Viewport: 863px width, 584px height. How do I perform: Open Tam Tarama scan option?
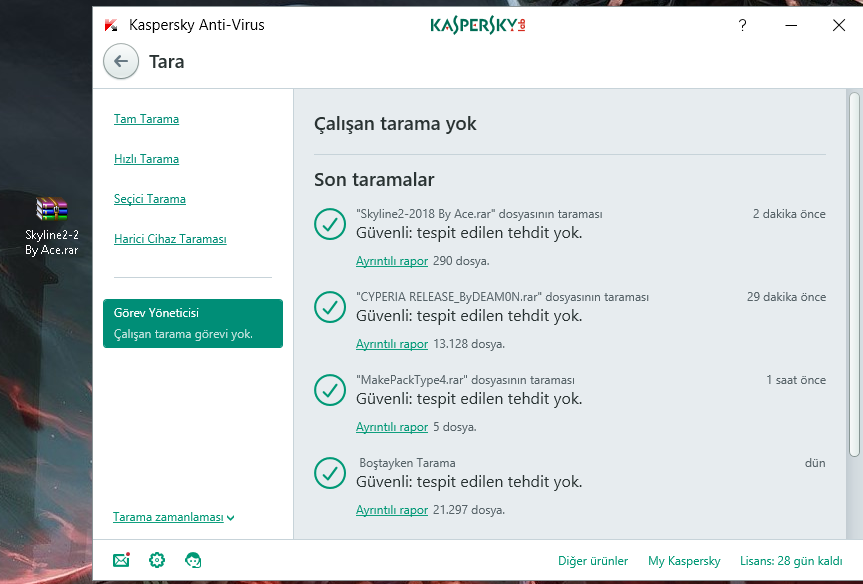point(146,119)
